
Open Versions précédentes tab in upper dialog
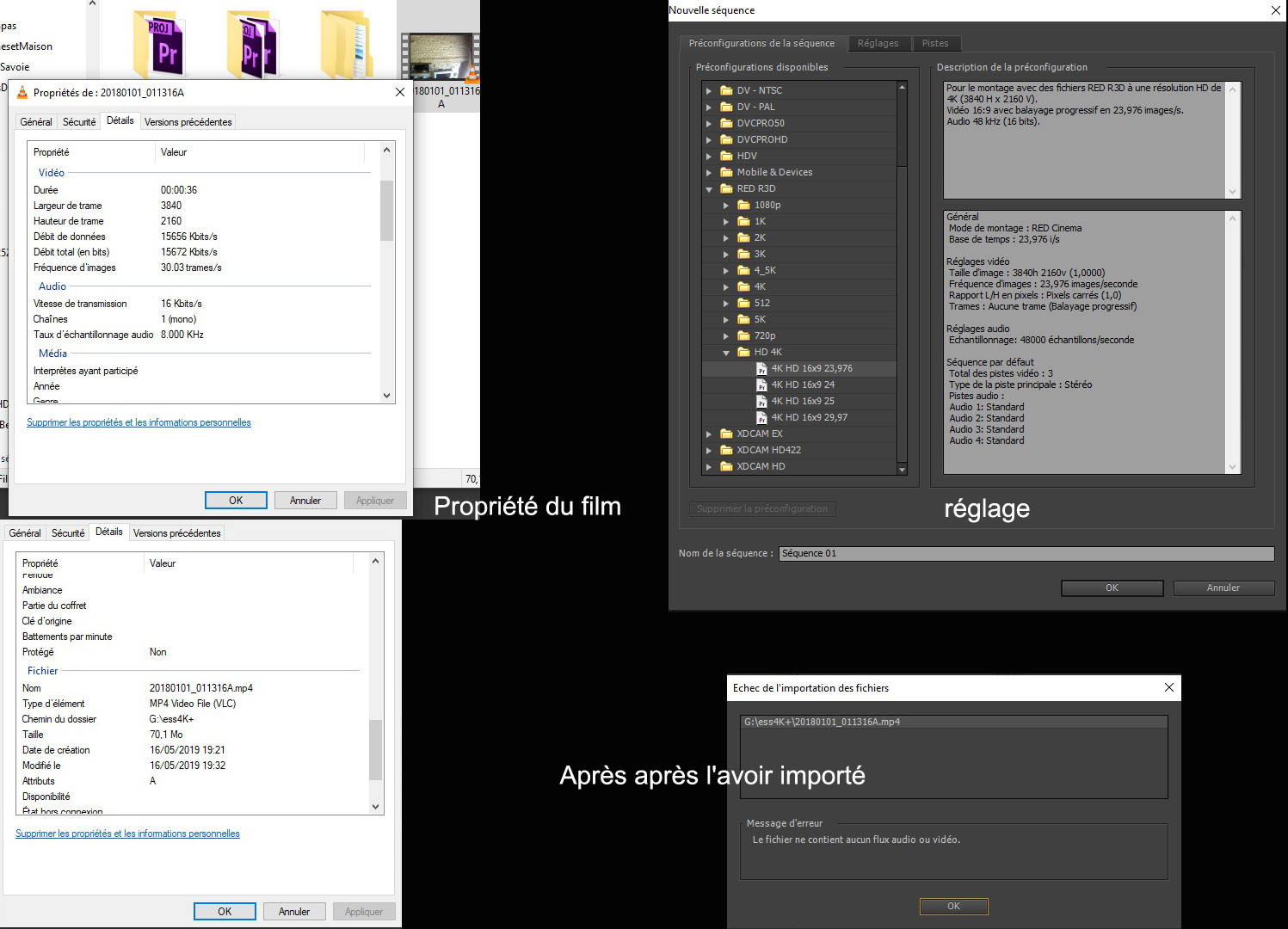coord(188,122)
